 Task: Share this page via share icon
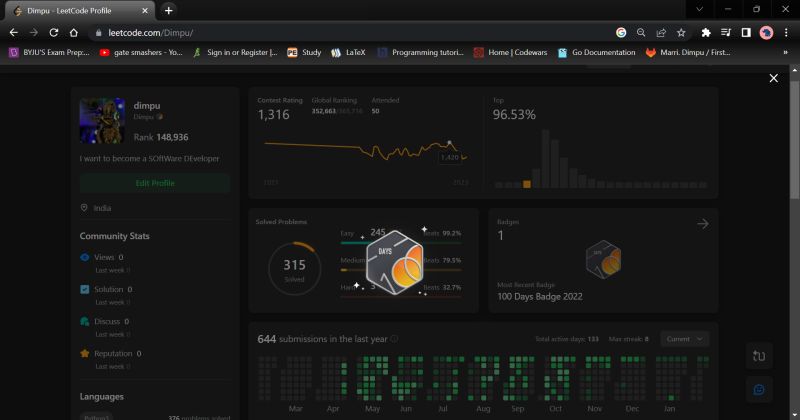661,33
